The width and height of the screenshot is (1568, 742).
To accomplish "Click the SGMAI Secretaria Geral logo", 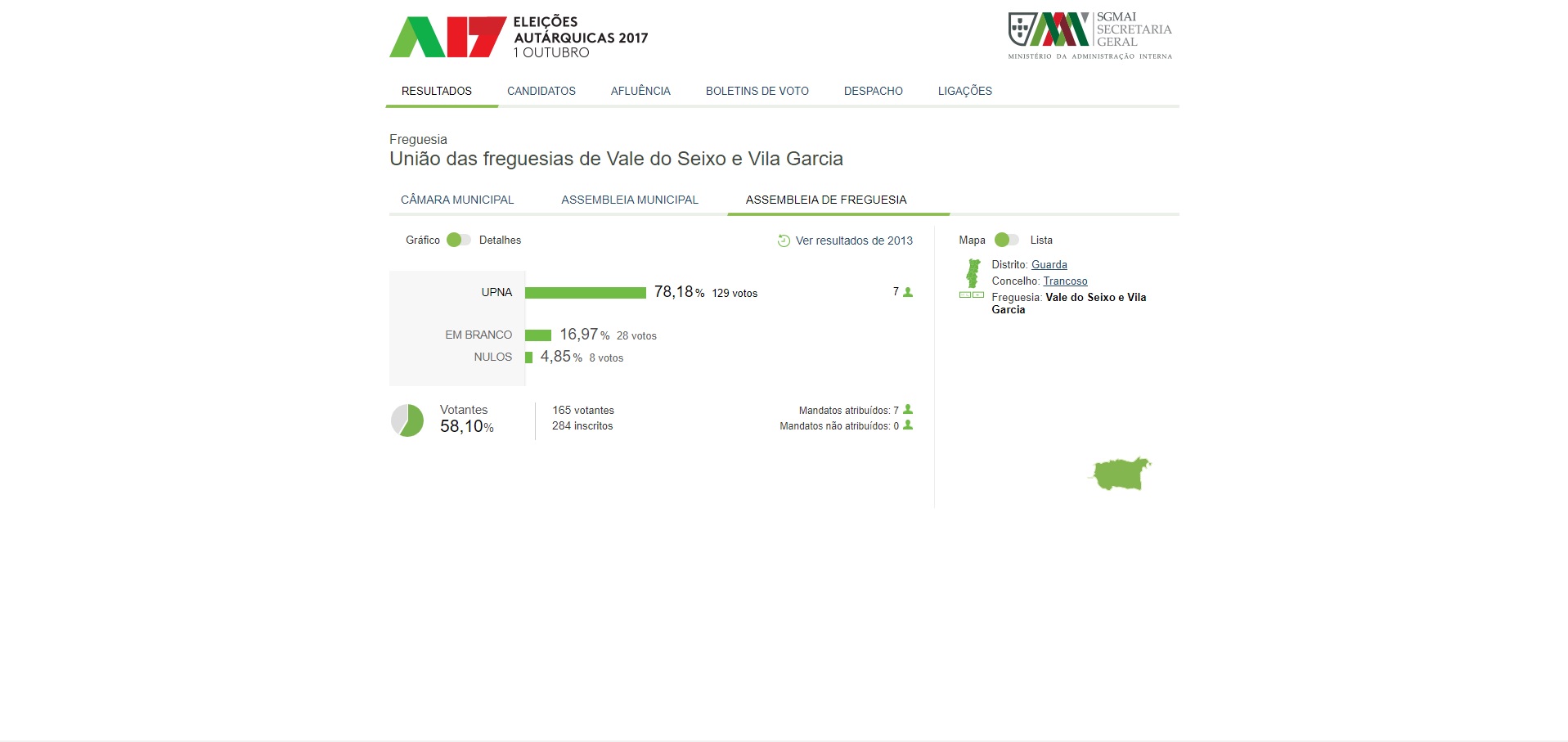I will 1090,37.
